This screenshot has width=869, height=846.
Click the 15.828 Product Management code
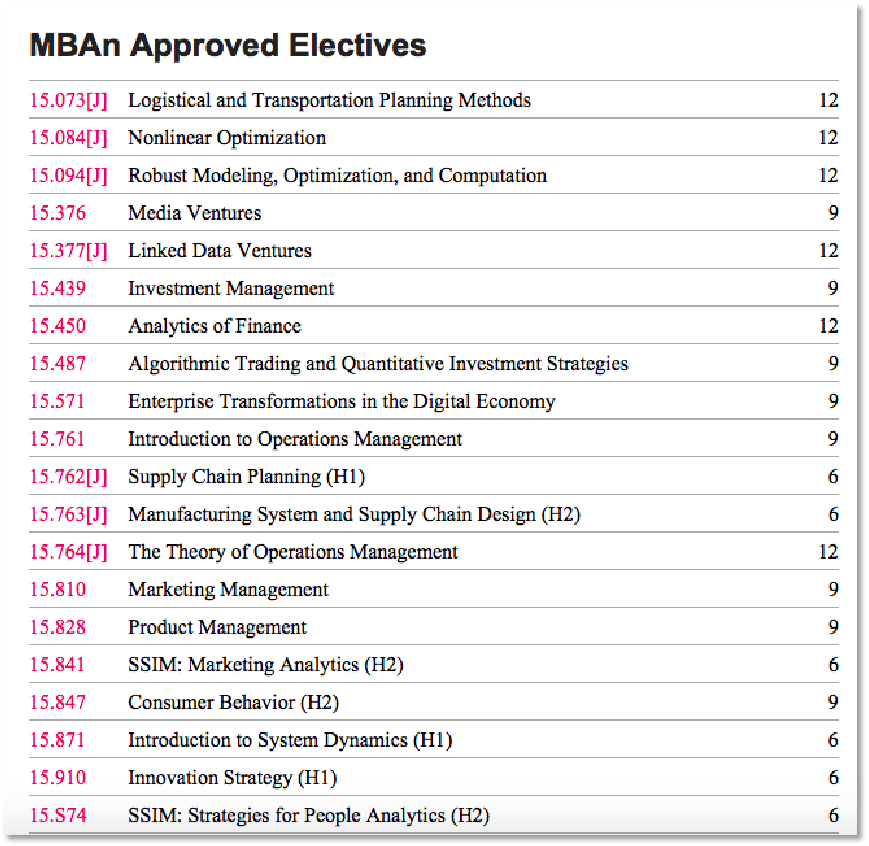point(58,627)
